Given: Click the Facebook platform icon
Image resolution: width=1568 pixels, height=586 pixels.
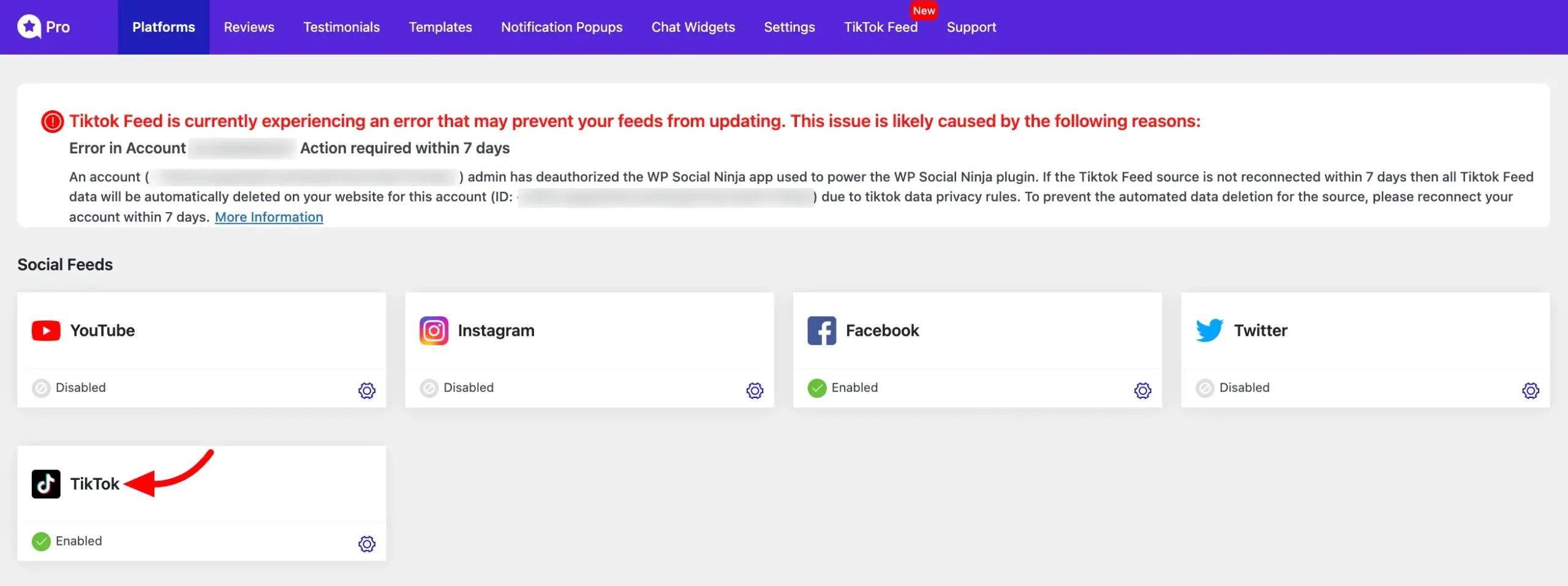Looking at the screenshot, I should pos(822,330).
